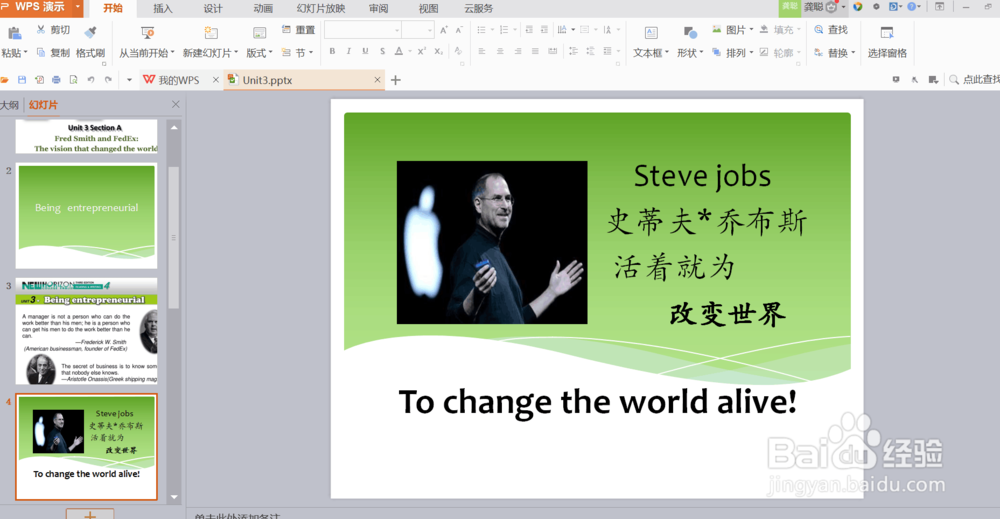Viewport: 1000px width, 519px height.
Task: Cut selection with 剪切 scissors button
Action: click(x=53, y=30)
